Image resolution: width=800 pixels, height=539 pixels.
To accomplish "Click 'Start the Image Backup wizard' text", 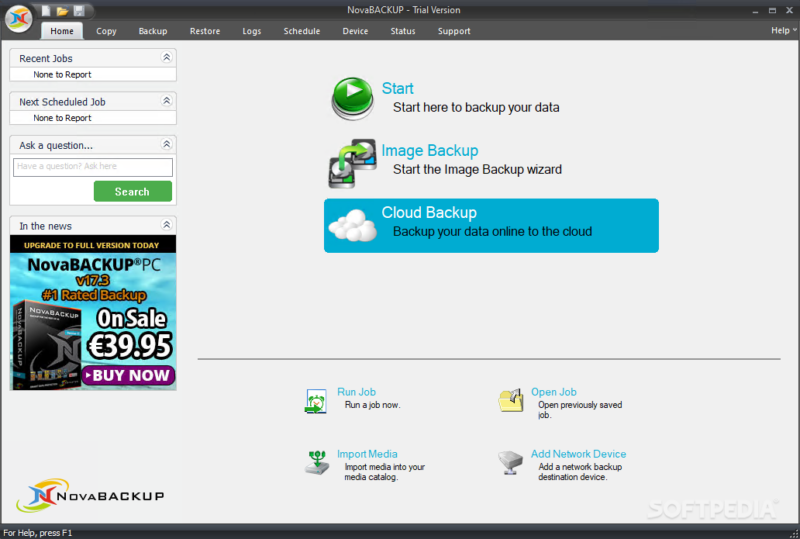I will pyautogui.click(x=477, y=169).
